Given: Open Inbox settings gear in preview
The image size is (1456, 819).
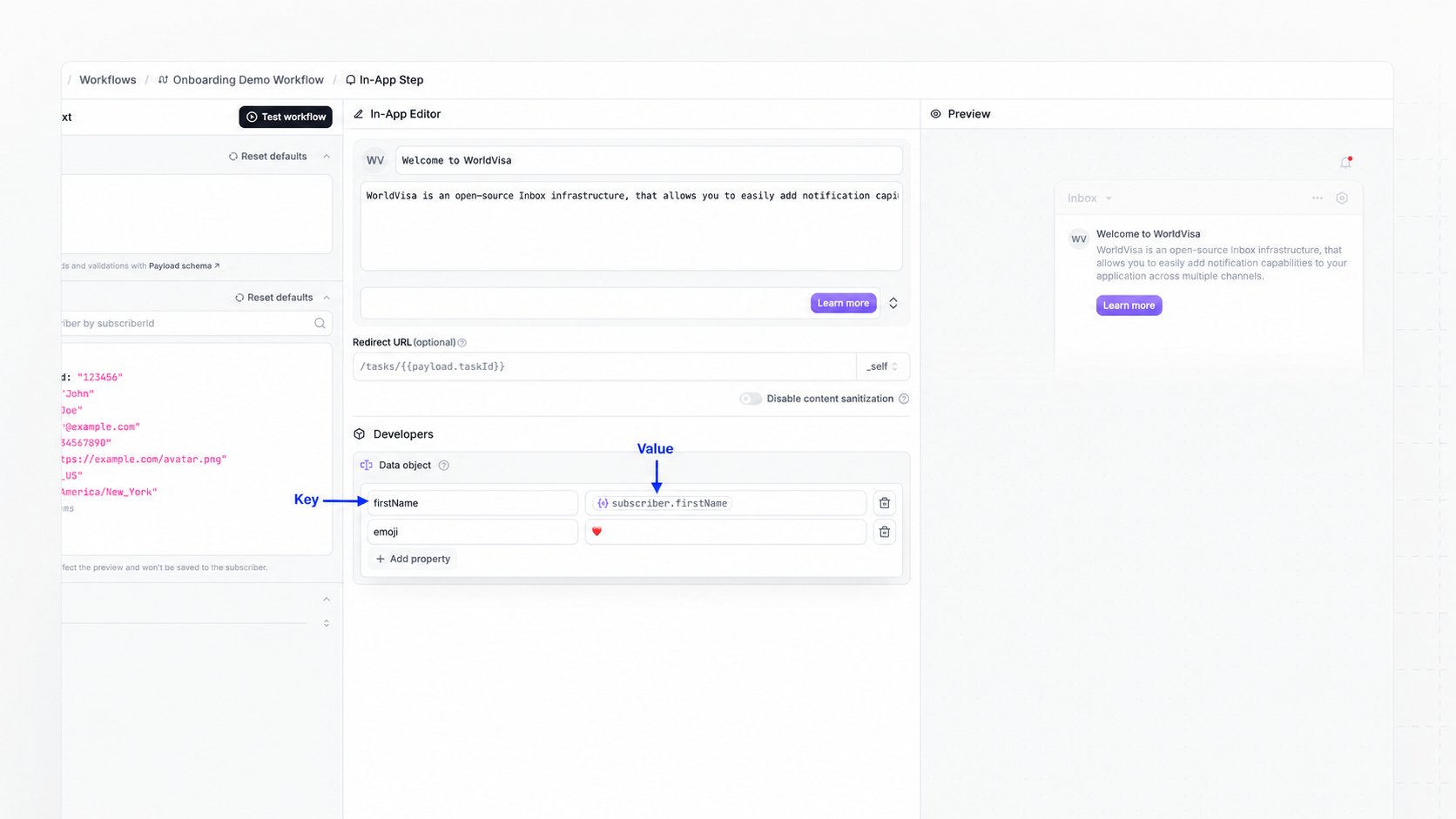Looking at the screenshot, I should pos(1342,198).
